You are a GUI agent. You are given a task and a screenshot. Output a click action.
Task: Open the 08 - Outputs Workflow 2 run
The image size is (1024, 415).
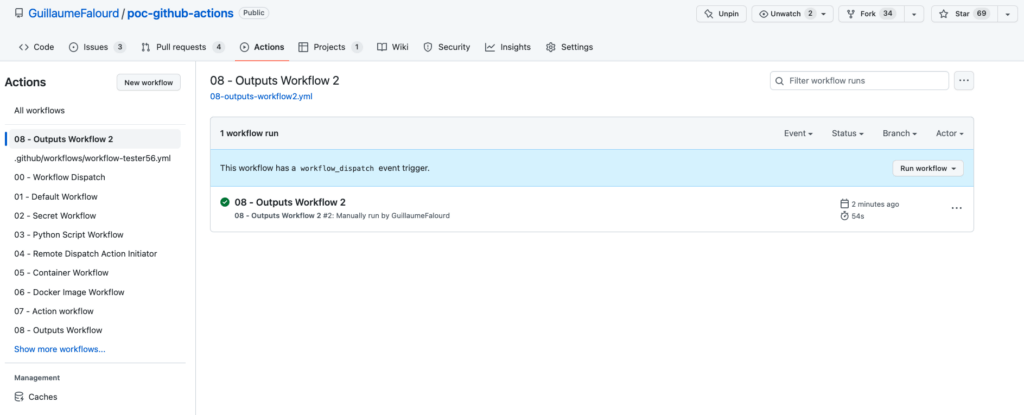[x=290, y=203]
